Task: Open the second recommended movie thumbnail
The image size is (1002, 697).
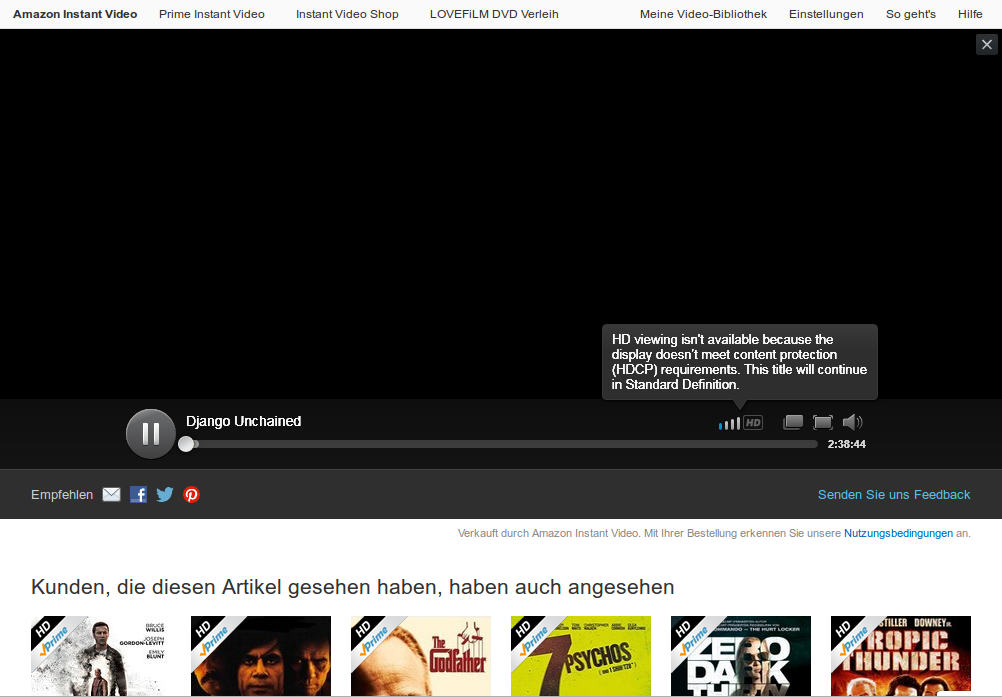Action: click(x=261, y=656)
